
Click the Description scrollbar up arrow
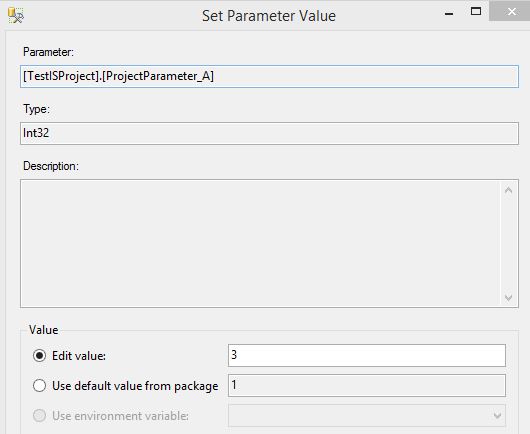(508, 190)
